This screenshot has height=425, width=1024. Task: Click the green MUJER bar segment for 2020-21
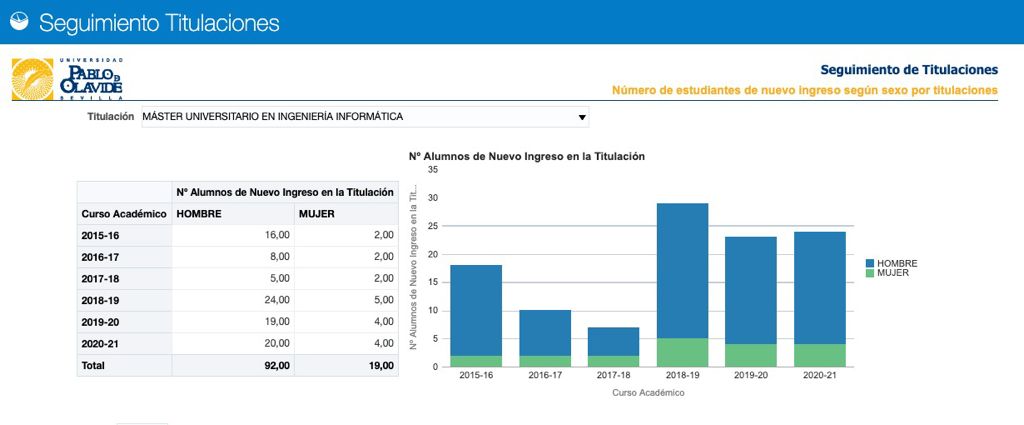coord(820,355)
